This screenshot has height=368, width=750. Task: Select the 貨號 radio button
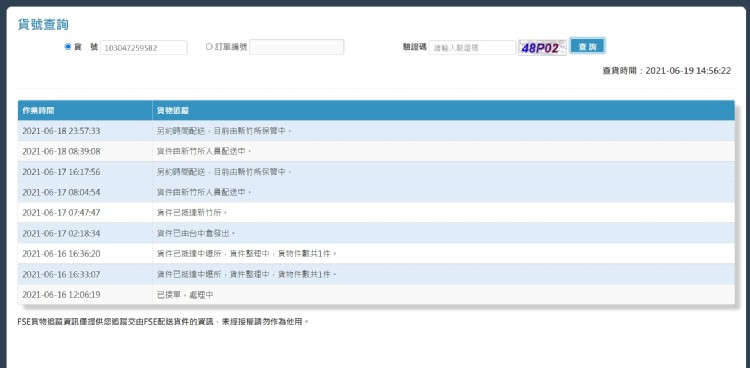tap(67, 47)
